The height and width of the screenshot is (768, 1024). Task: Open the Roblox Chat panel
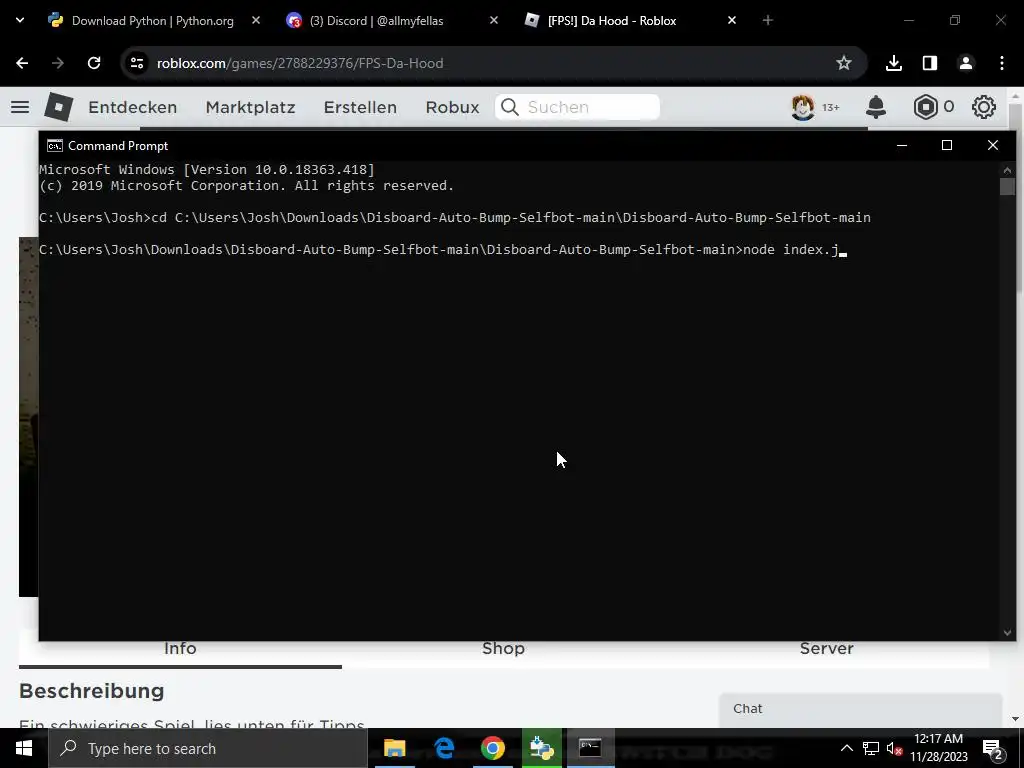[x=861, y=709]
